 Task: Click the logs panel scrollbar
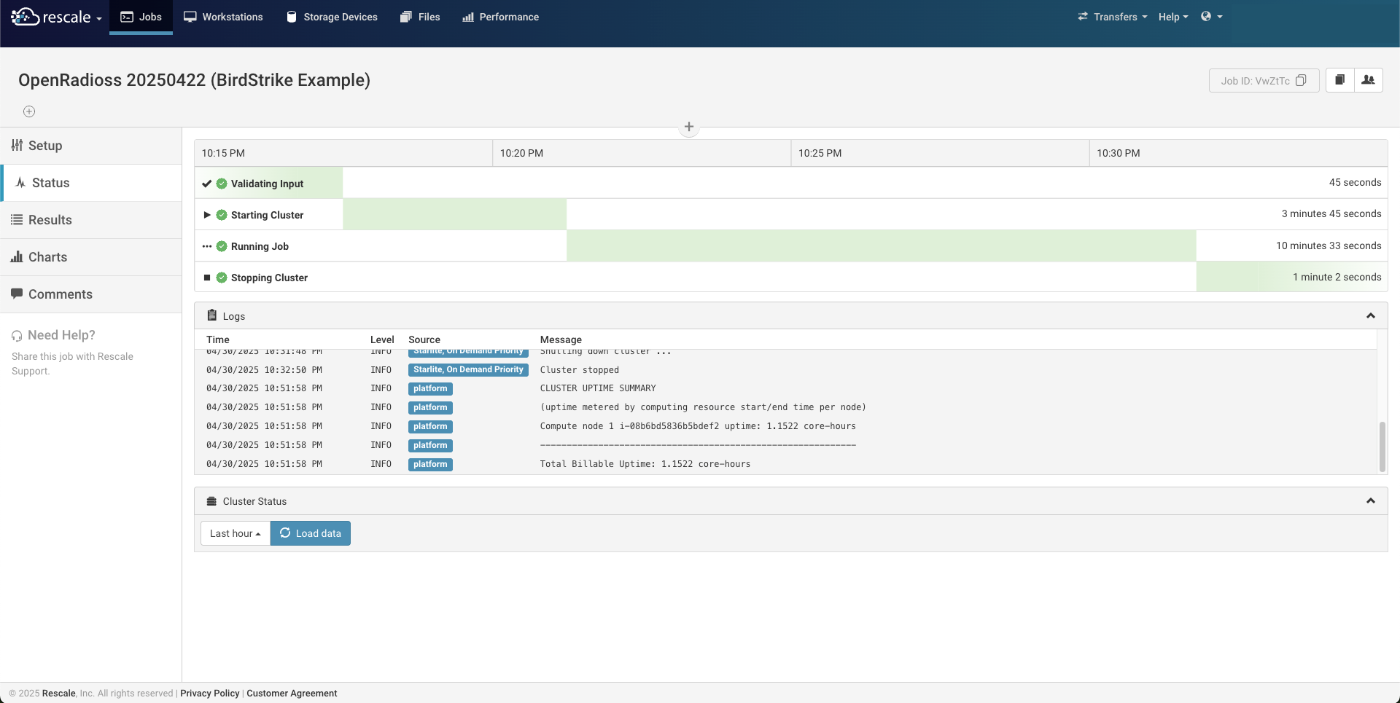pos(1383,446)
